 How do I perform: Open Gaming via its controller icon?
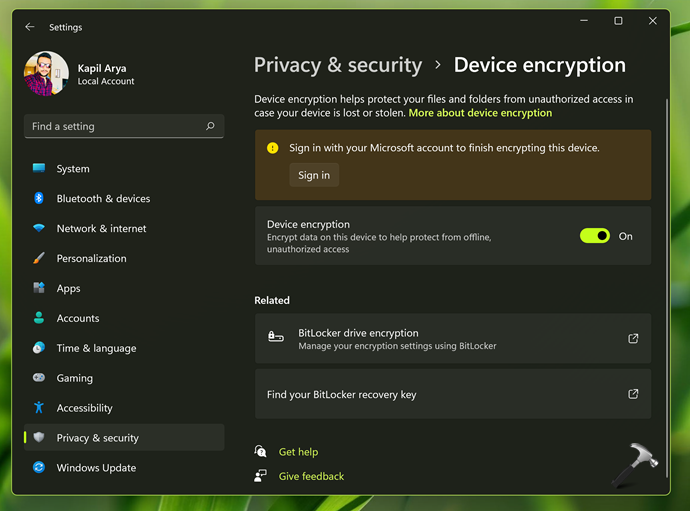pyautogui.click(x=39, y=378)
